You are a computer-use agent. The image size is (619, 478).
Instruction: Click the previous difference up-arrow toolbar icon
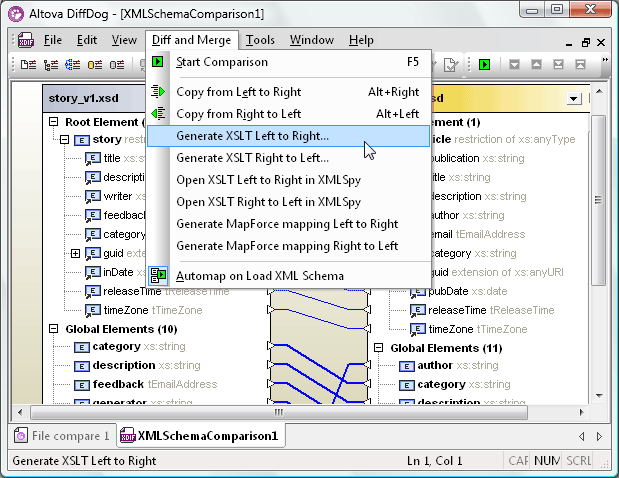point(536,64)
